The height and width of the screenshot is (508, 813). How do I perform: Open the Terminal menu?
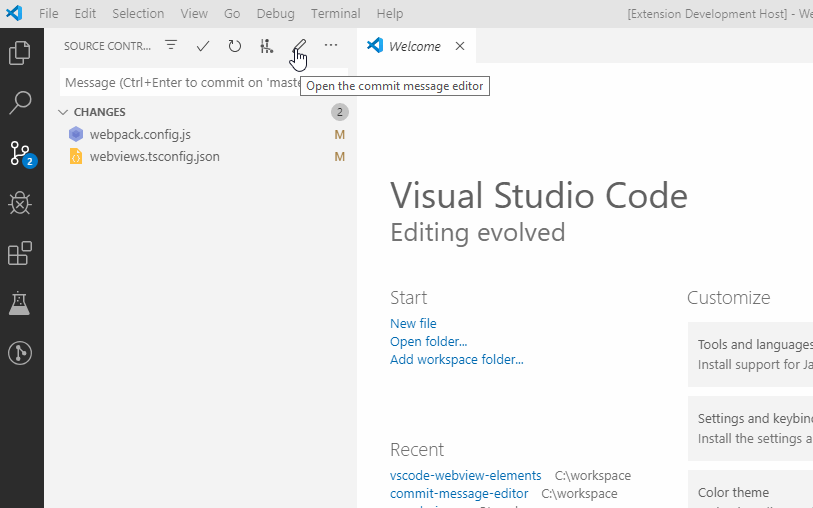coord(335,13)
